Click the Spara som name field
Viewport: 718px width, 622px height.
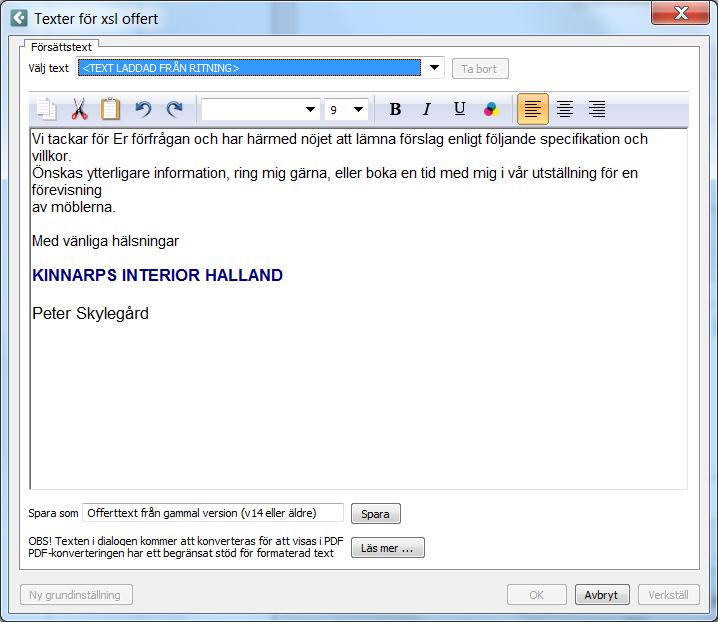click(212, 513)
